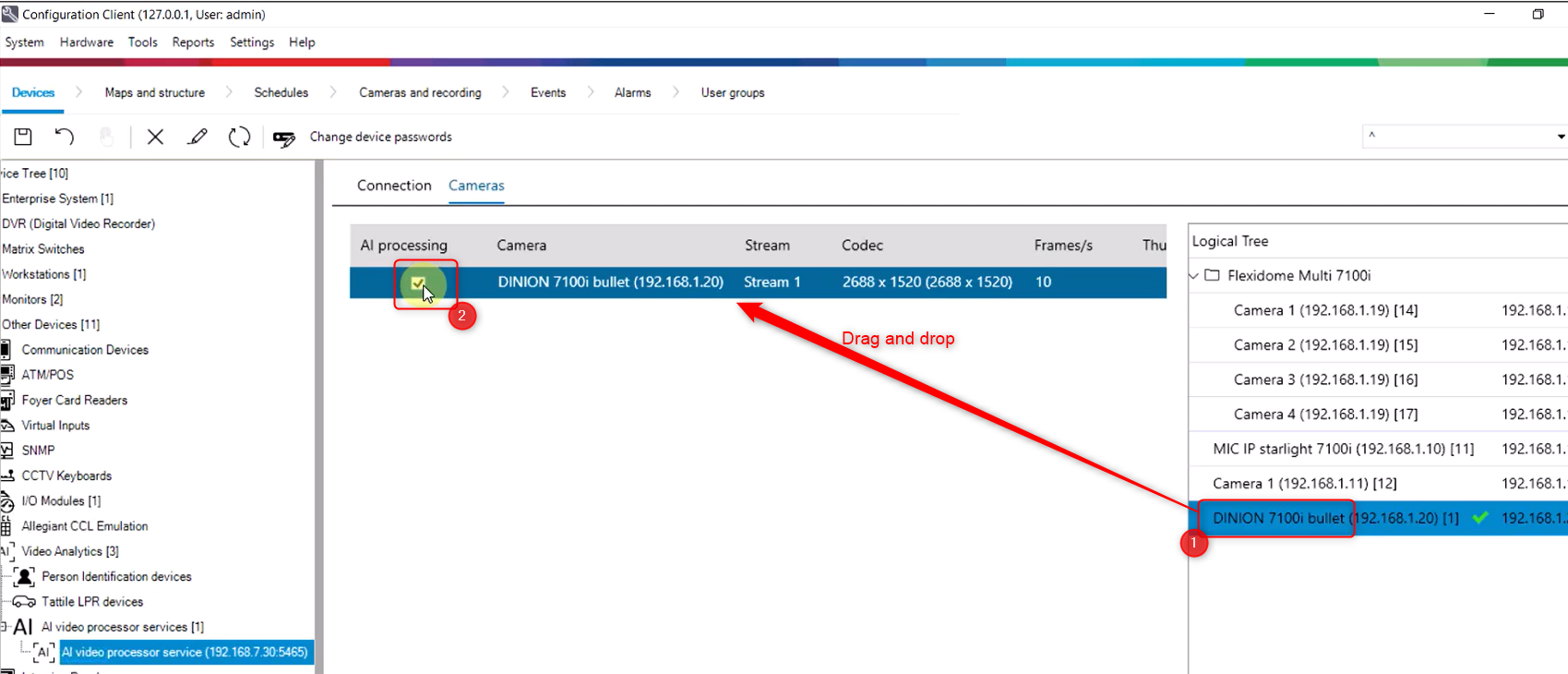The width and height of the screenshot is (1568, 674).
Task: Select Camera 2 (192.168.1.19) [15]
Action: tap(1325, 345)
